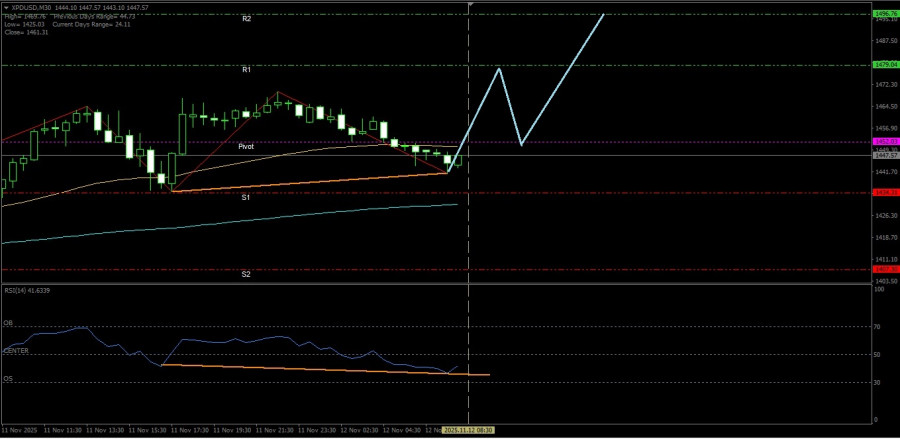Click the OS oversold level label
Screen dimensions: 900x439
click(x=8, y=380)
